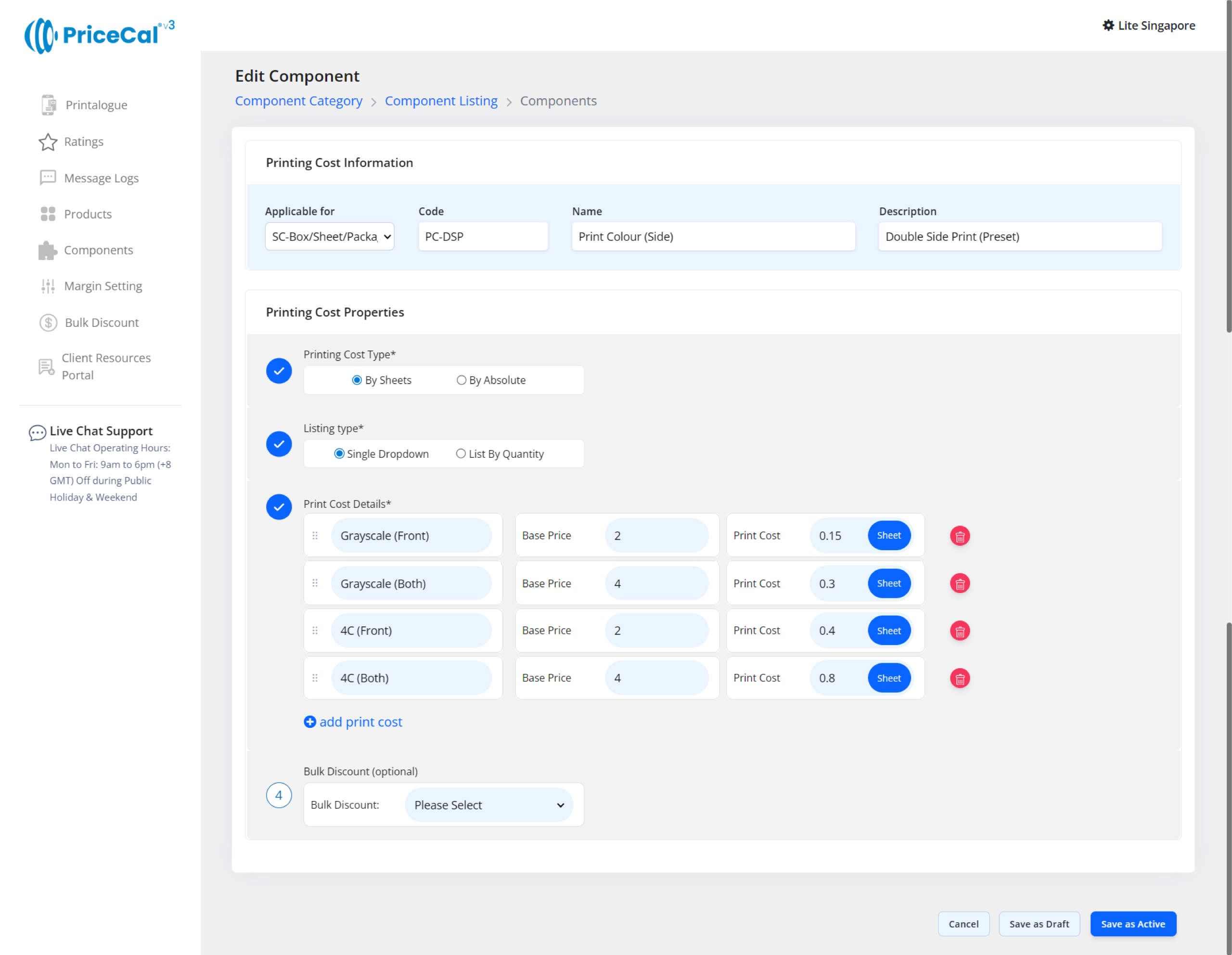Open the Applicable for dropdown
Screen dimensions: 1232x955
point(330,236)
